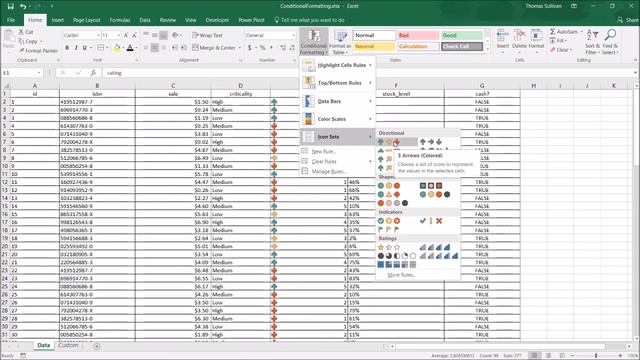The height and width of the screenshot is (360, 640).
Task: Expand the Copy dropdown arrow
Action: point(41,42)
